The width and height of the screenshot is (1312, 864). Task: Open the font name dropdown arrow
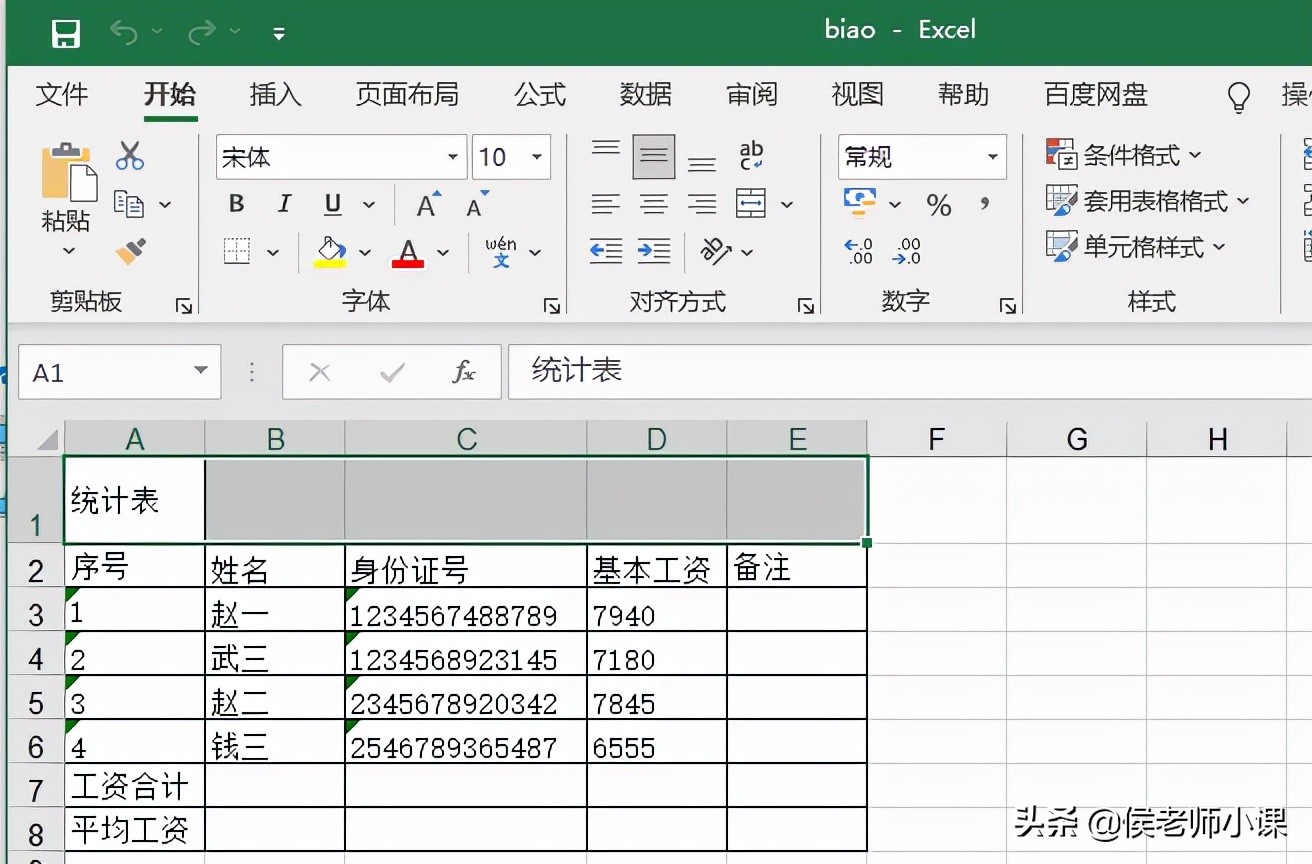click(x=453, y=157)
